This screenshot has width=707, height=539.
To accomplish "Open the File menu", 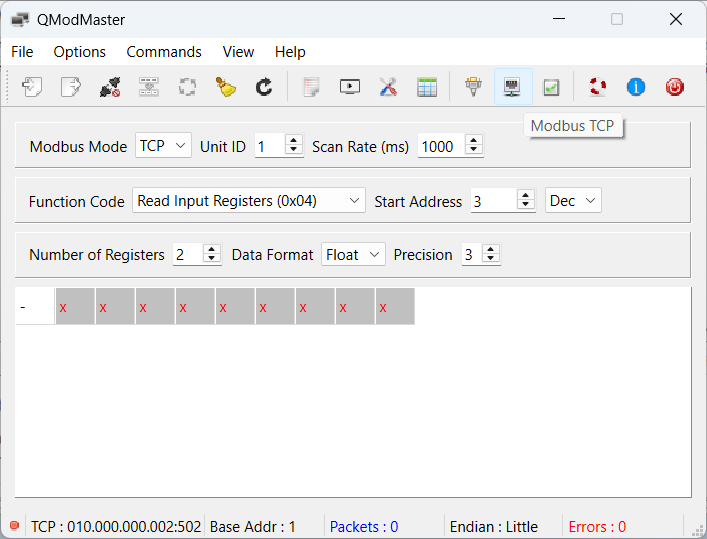I will tap(22, 52).
